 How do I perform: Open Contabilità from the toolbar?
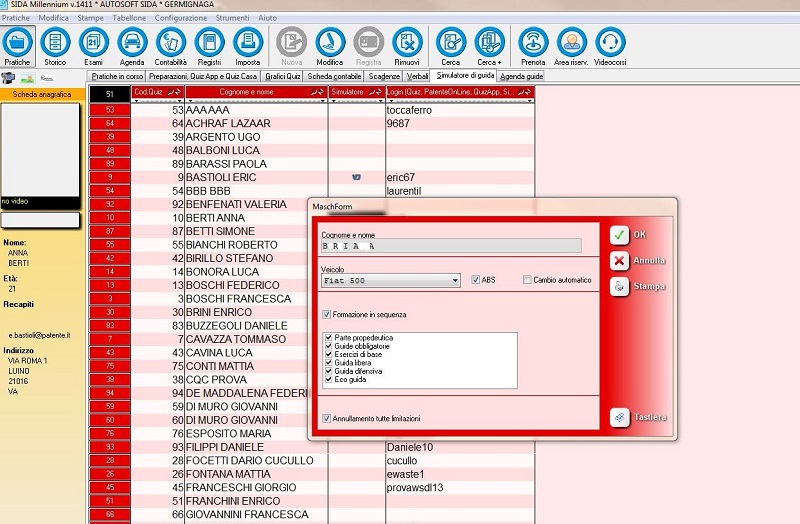pyautogui.click(x=170, y=43)
